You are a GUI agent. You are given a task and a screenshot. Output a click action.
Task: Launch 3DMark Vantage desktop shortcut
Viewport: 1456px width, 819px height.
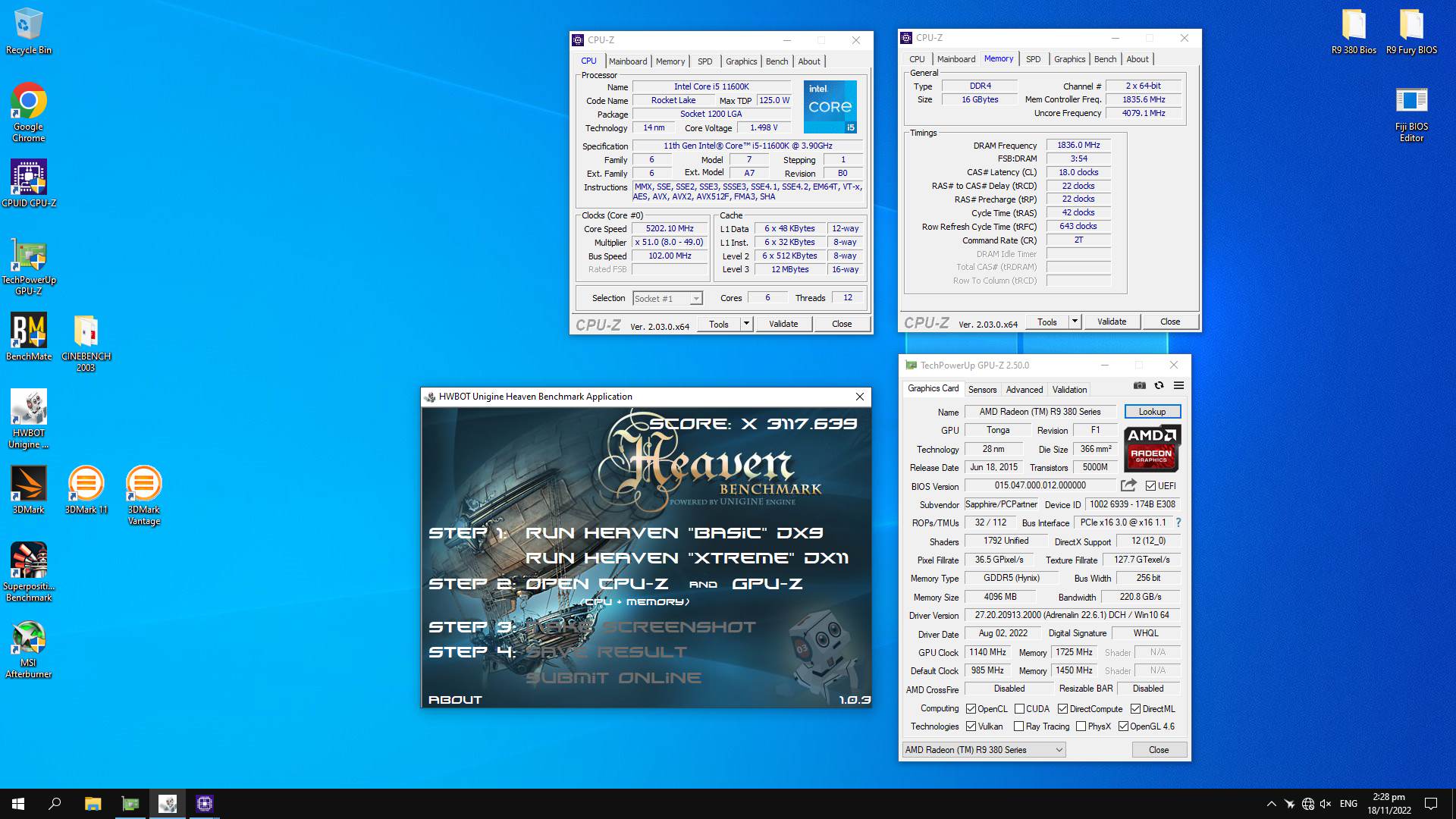[x=143, y=495]
